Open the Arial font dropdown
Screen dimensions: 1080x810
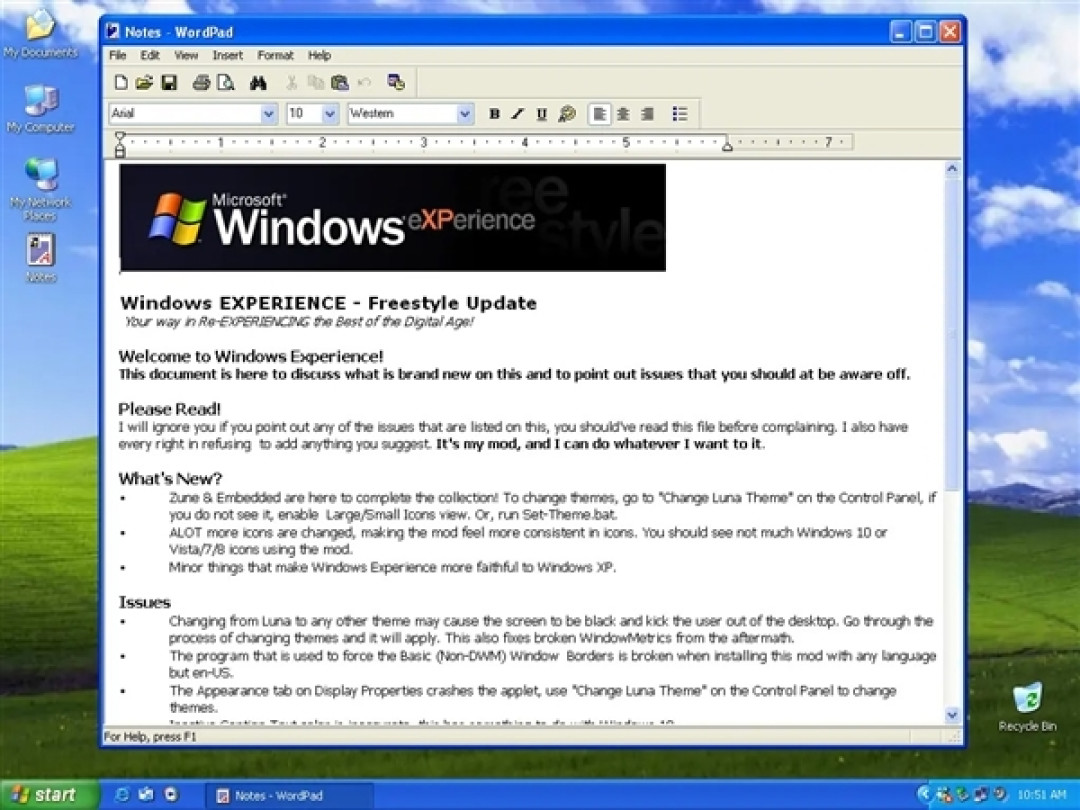(268, 113)
